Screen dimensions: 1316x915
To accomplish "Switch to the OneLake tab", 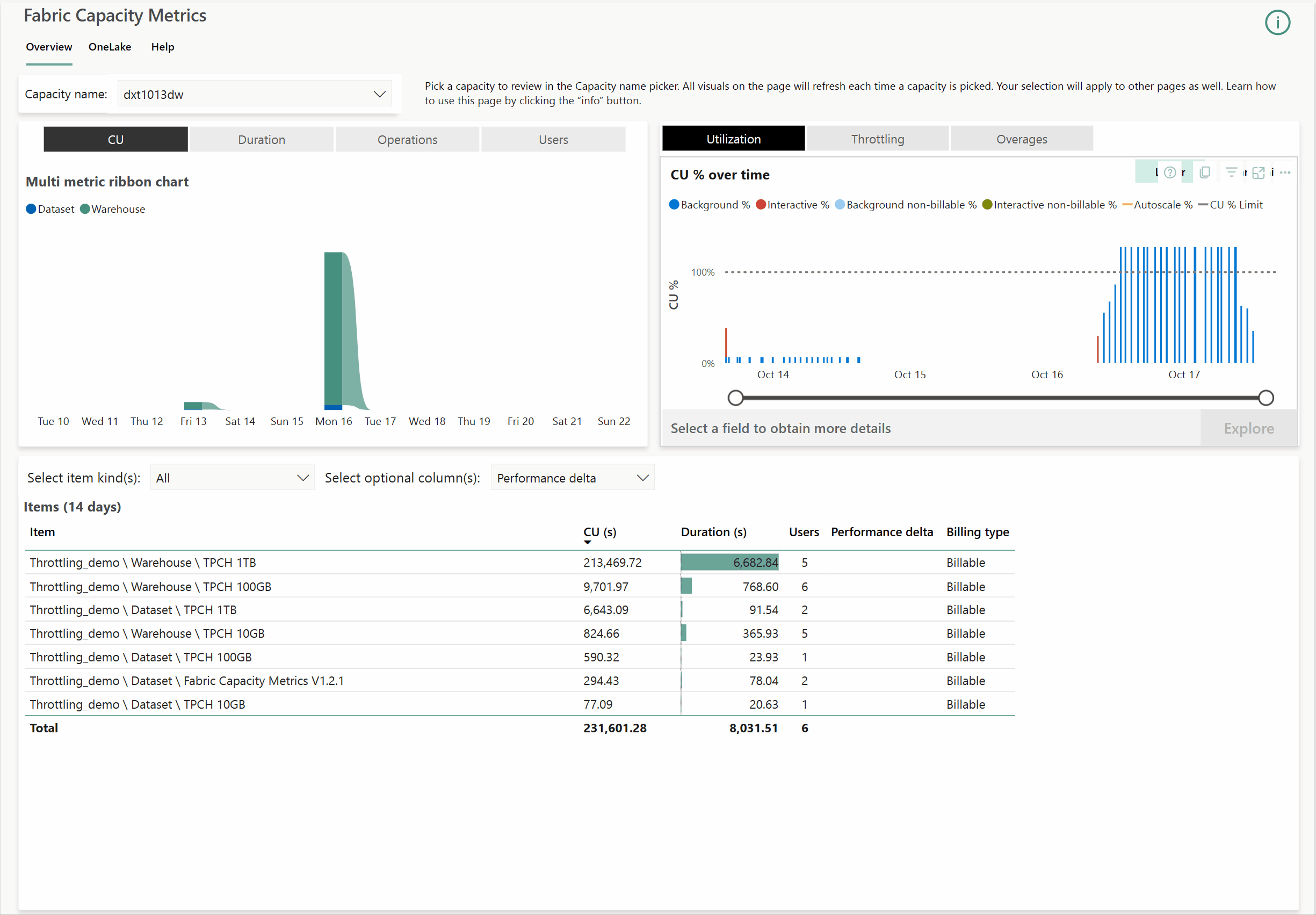I will click(x=110, y=47).
